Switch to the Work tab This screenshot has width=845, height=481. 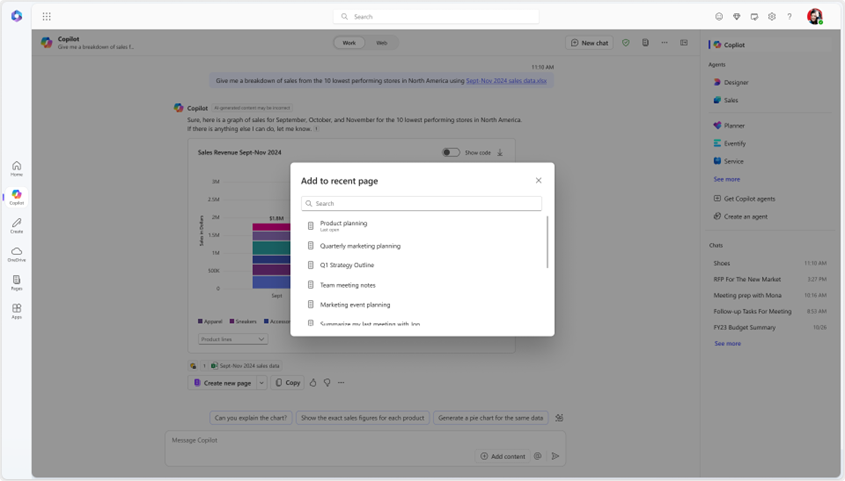pos(349,43)
